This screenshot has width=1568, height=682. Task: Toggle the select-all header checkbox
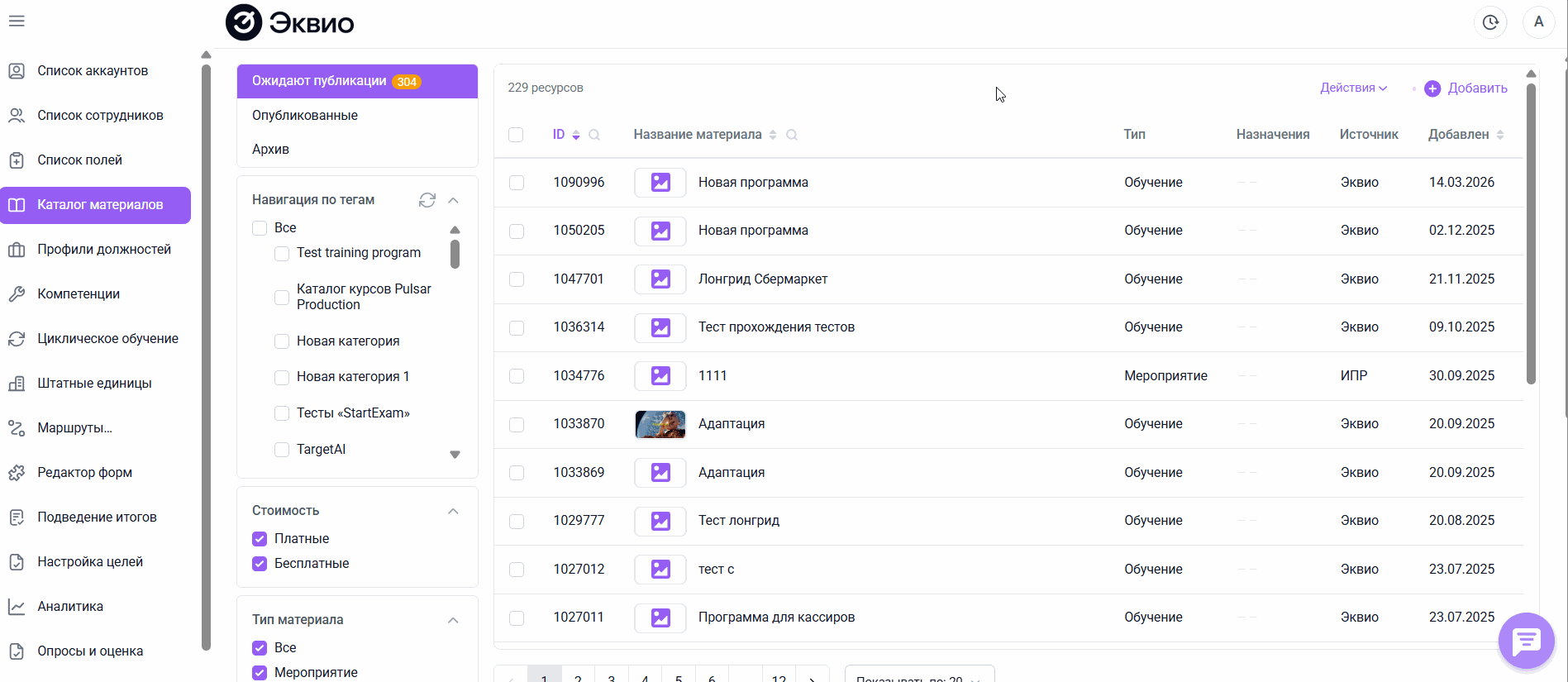(516, 135)
